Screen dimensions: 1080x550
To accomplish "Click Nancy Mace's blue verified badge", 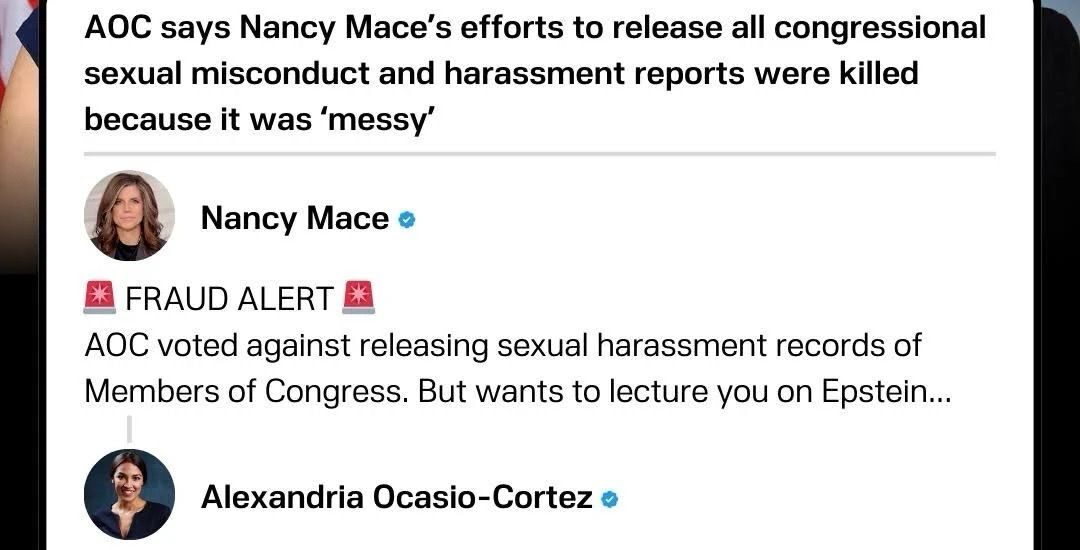I will (x=408, y=220).
